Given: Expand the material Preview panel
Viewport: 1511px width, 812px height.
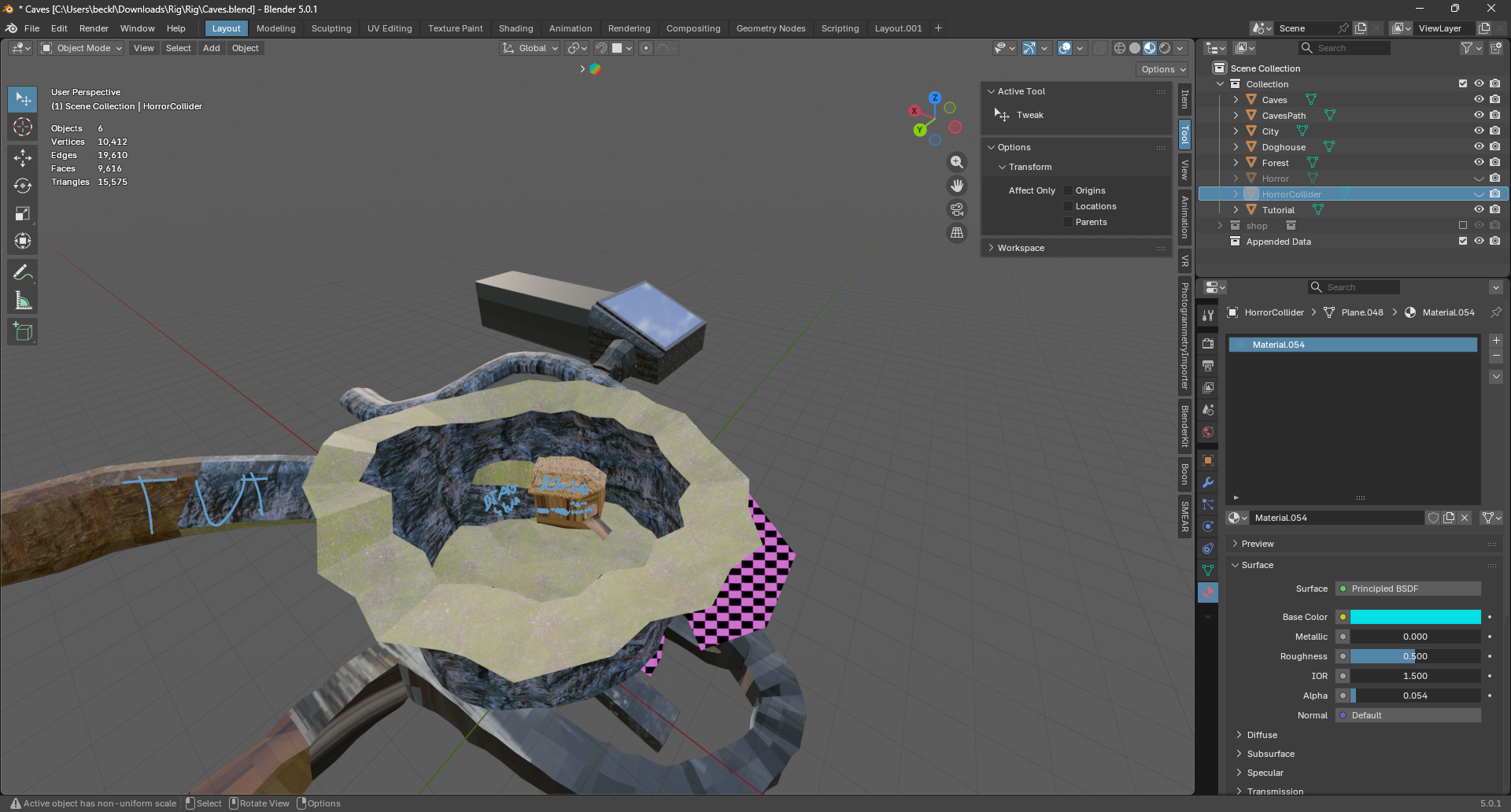Looking at the screenshot, I should (x=1258, y=544).
